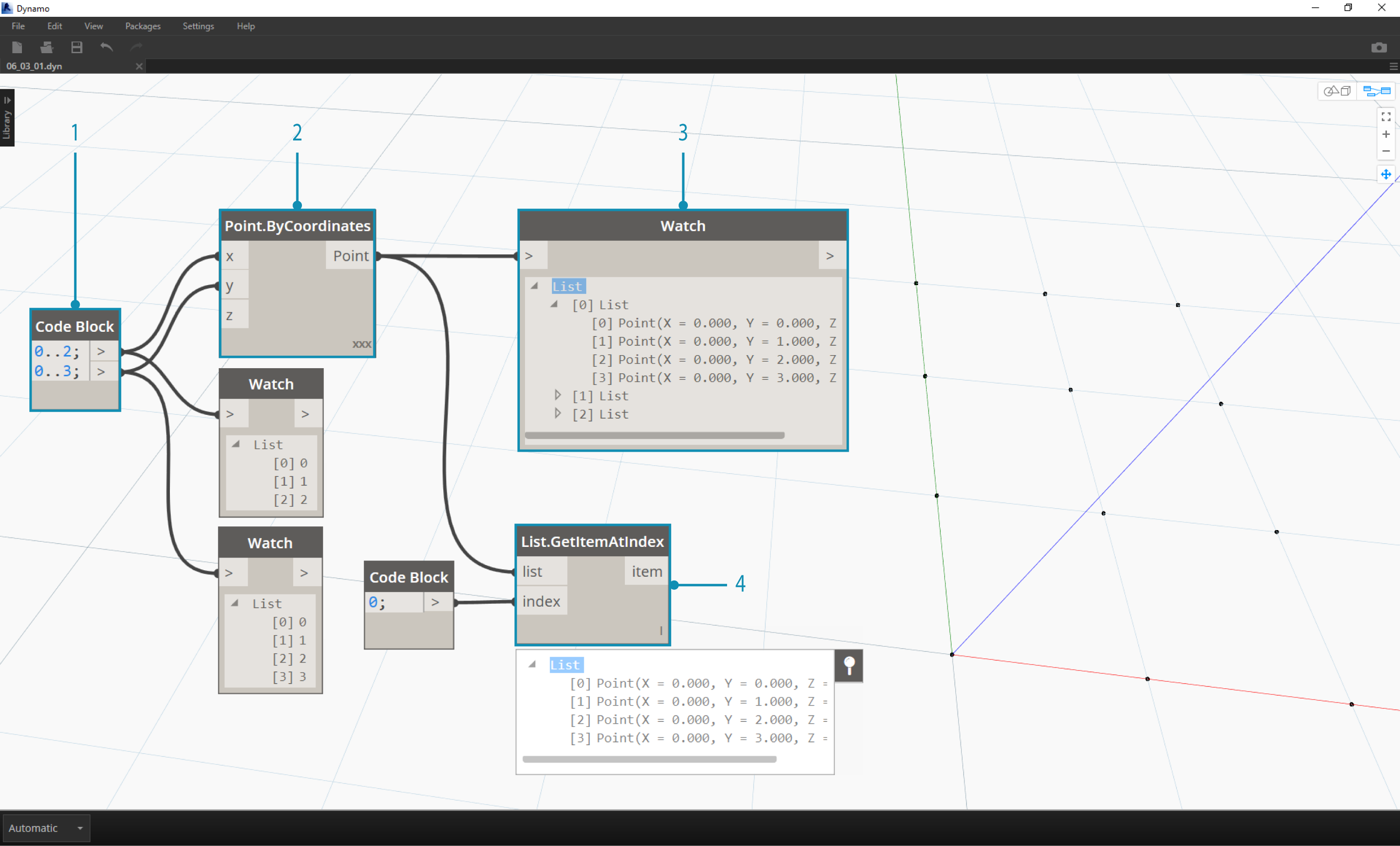Click the zoom out minus icon

point(1386,151)
